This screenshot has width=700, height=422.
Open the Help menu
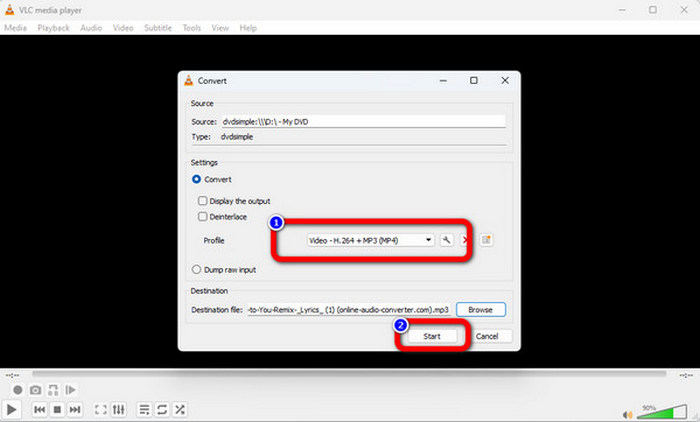tap(248, 28)
